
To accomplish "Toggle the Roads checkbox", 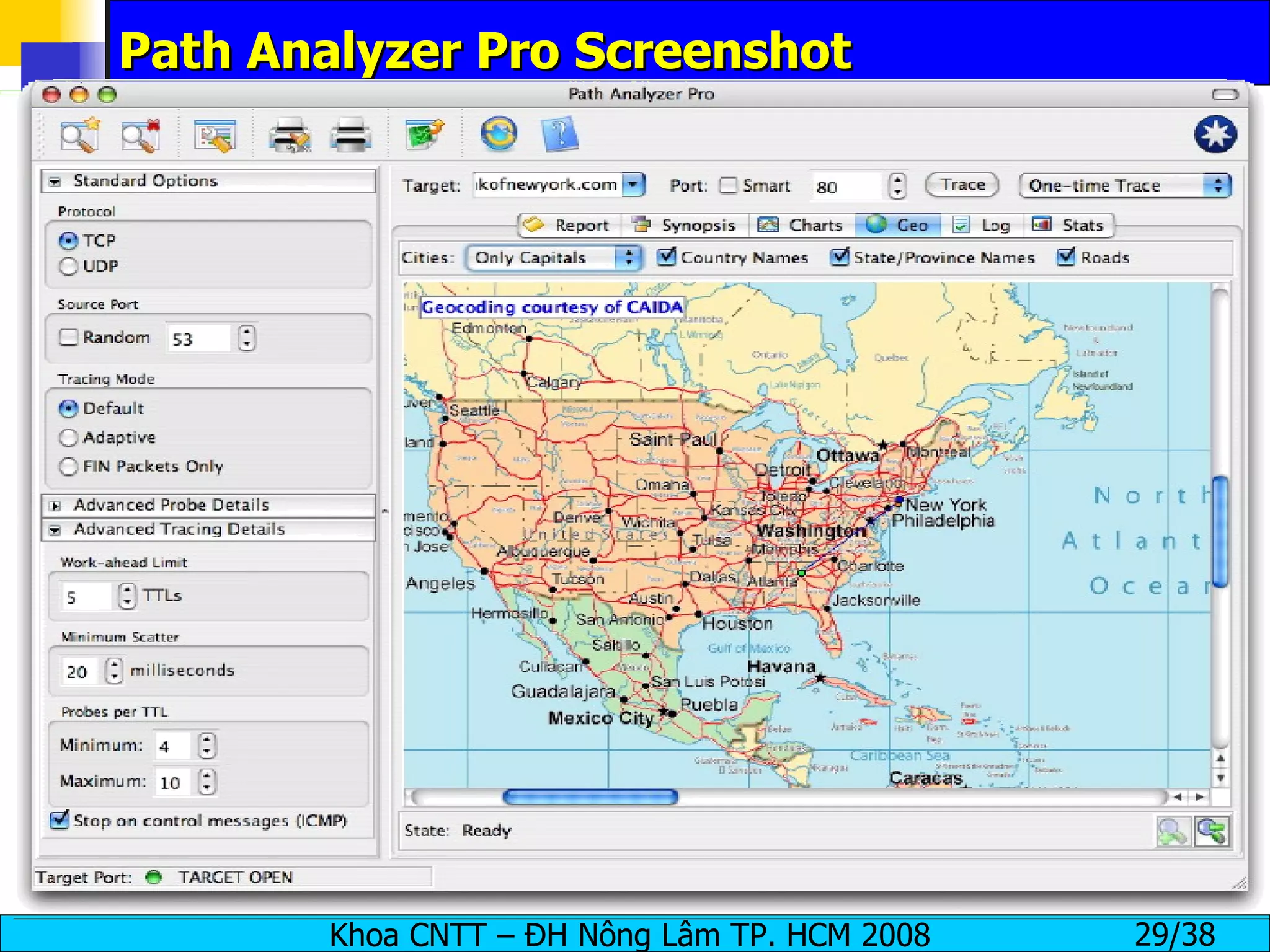I will coord(1066,257).
